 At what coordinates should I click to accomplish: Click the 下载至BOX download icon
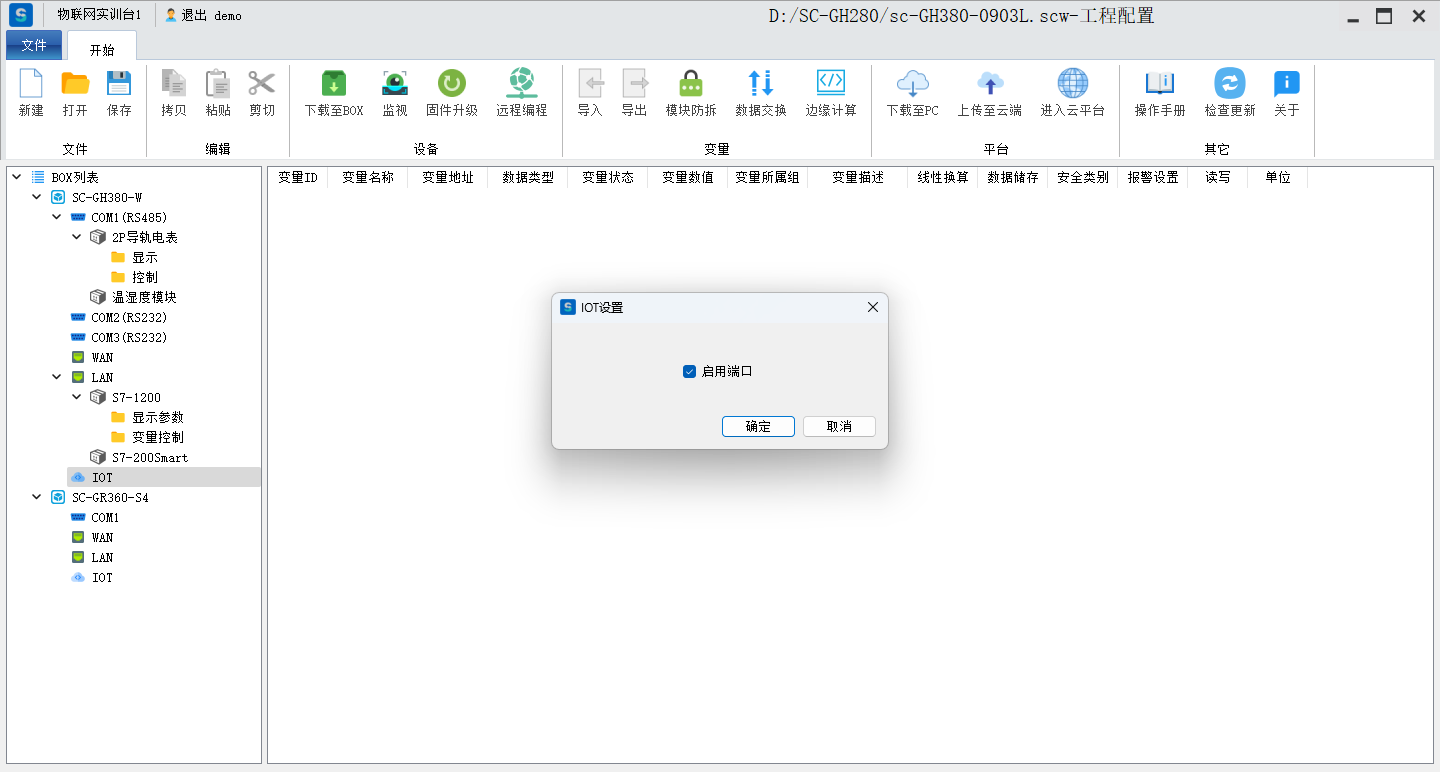pyautogui.click(x=333, y=84)
